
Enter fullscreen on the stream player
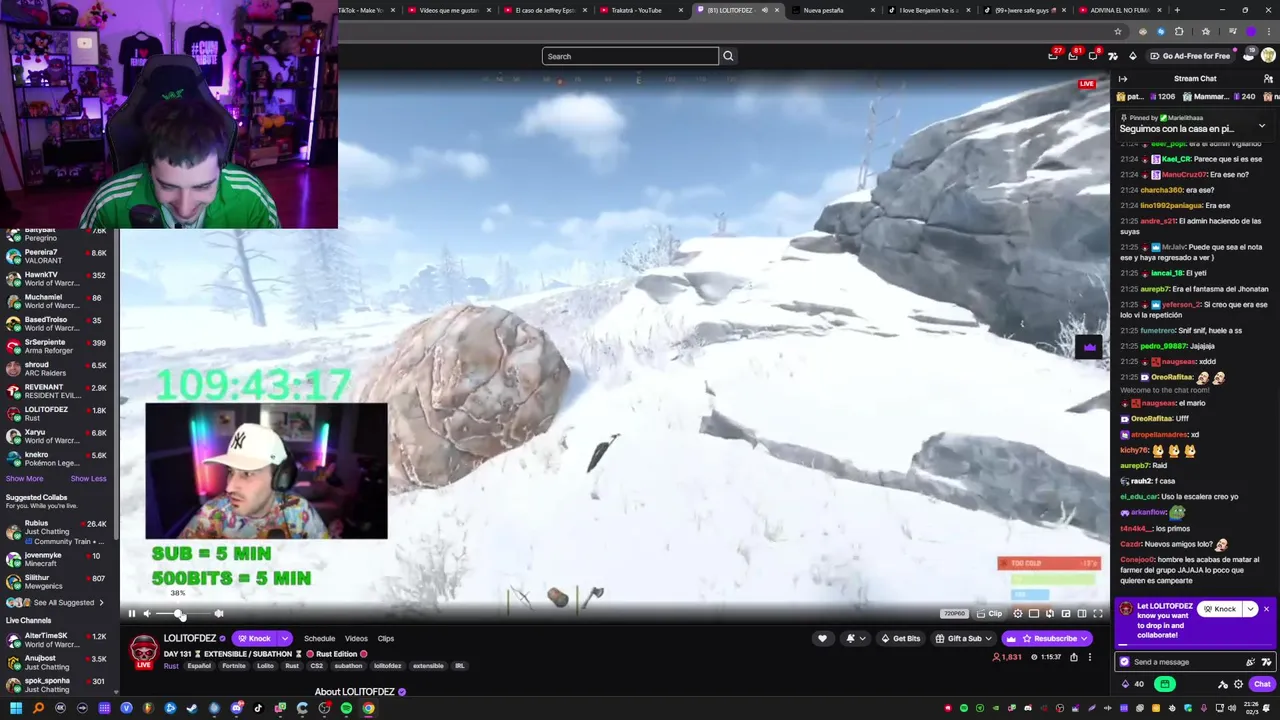pyautogui.click(x=1097, y=614)
